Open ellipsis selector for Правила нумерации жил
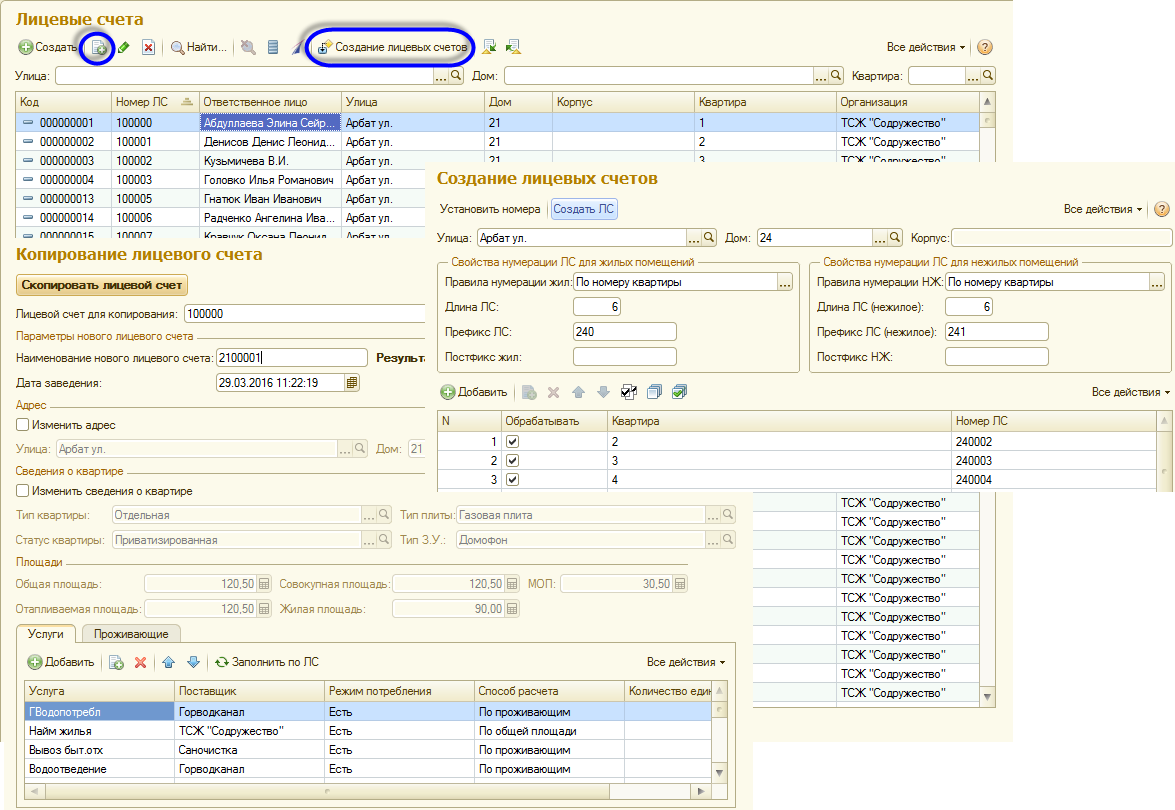 point(785,282)
